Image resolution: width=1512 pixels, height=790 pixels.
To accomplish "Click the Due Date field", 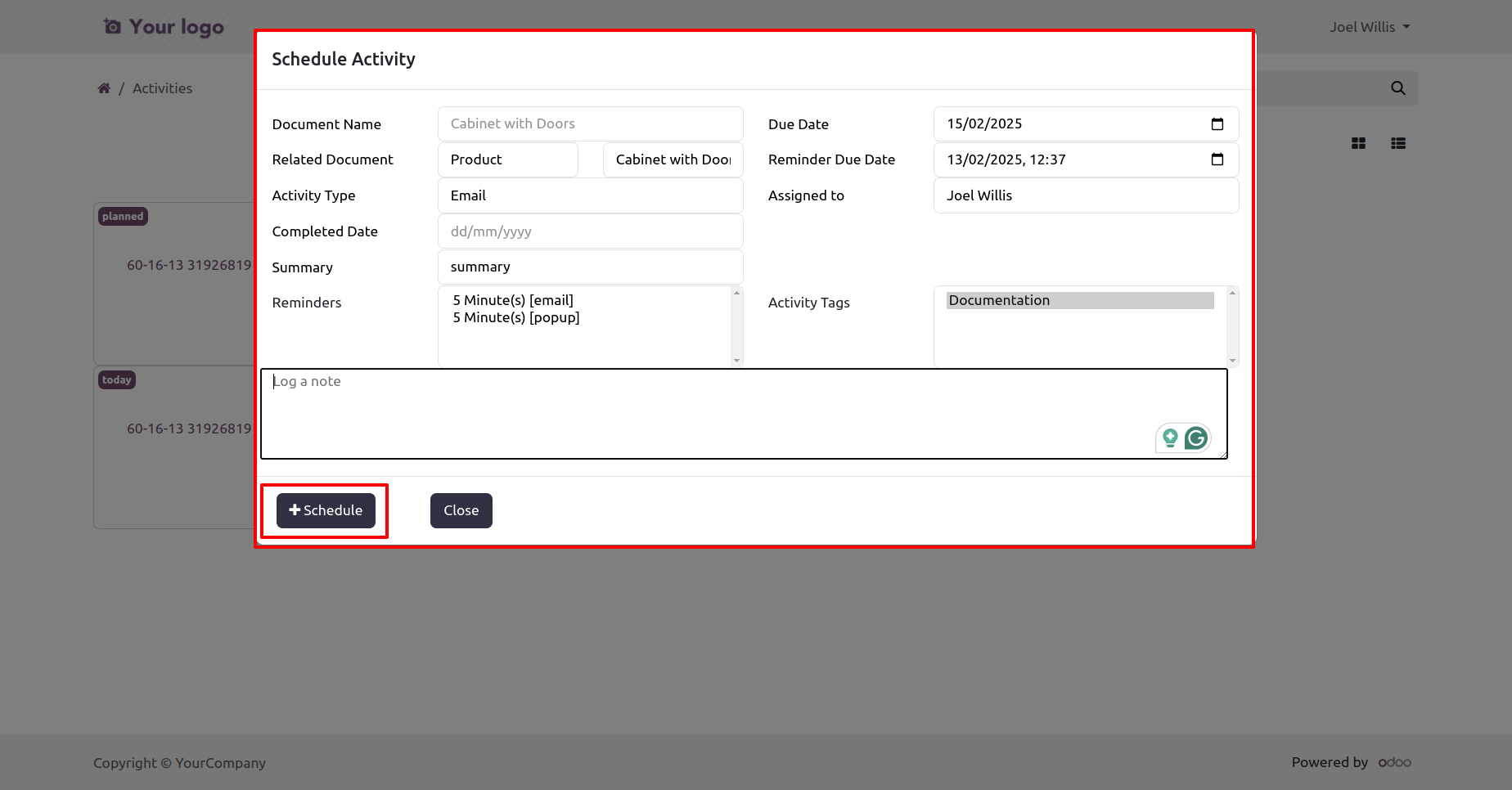I will [x=1087, y=123].
